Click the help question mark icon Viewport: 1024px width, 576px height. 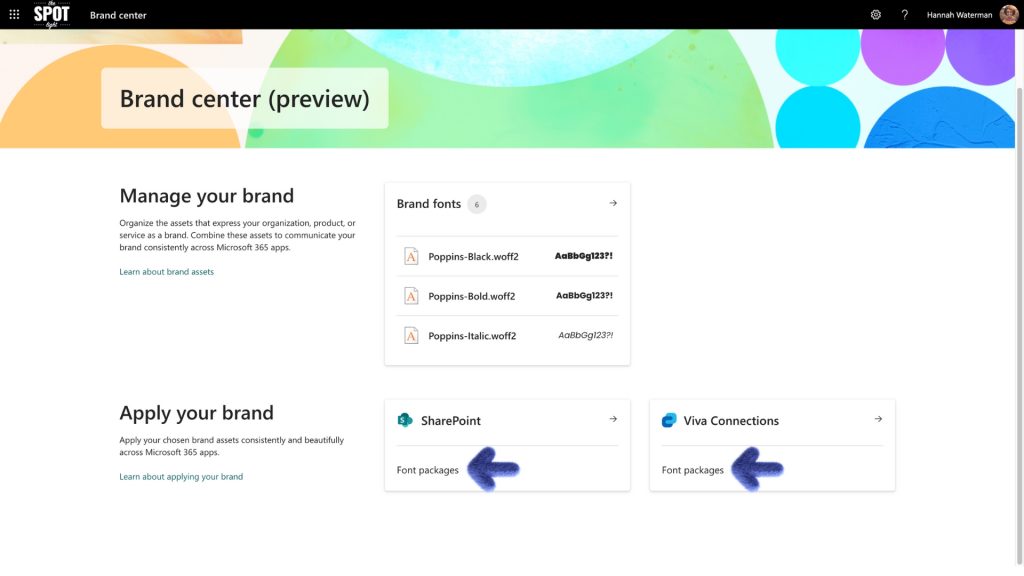click(905, 15)
